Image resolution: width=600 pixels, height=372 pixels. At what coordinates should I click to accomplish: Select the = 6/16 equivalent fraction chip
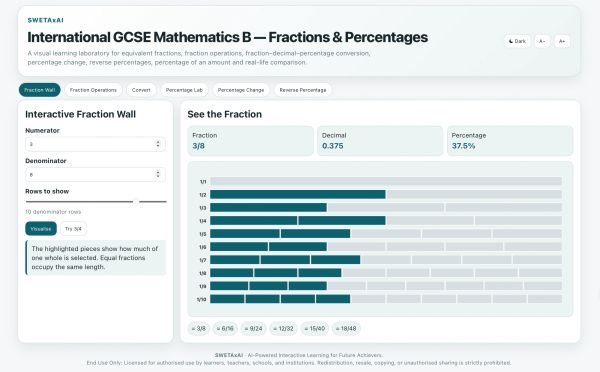point(225,329)
